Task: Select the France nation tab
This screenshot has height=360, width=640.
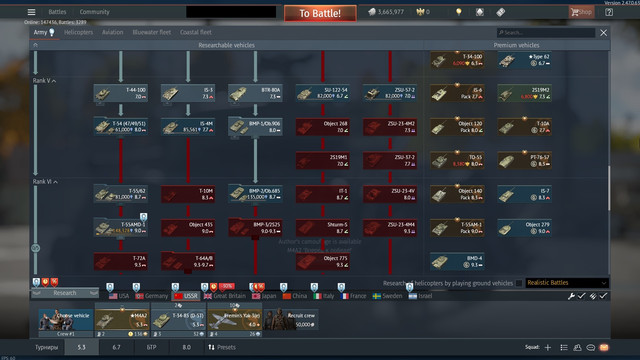Action: coord(354,296)
